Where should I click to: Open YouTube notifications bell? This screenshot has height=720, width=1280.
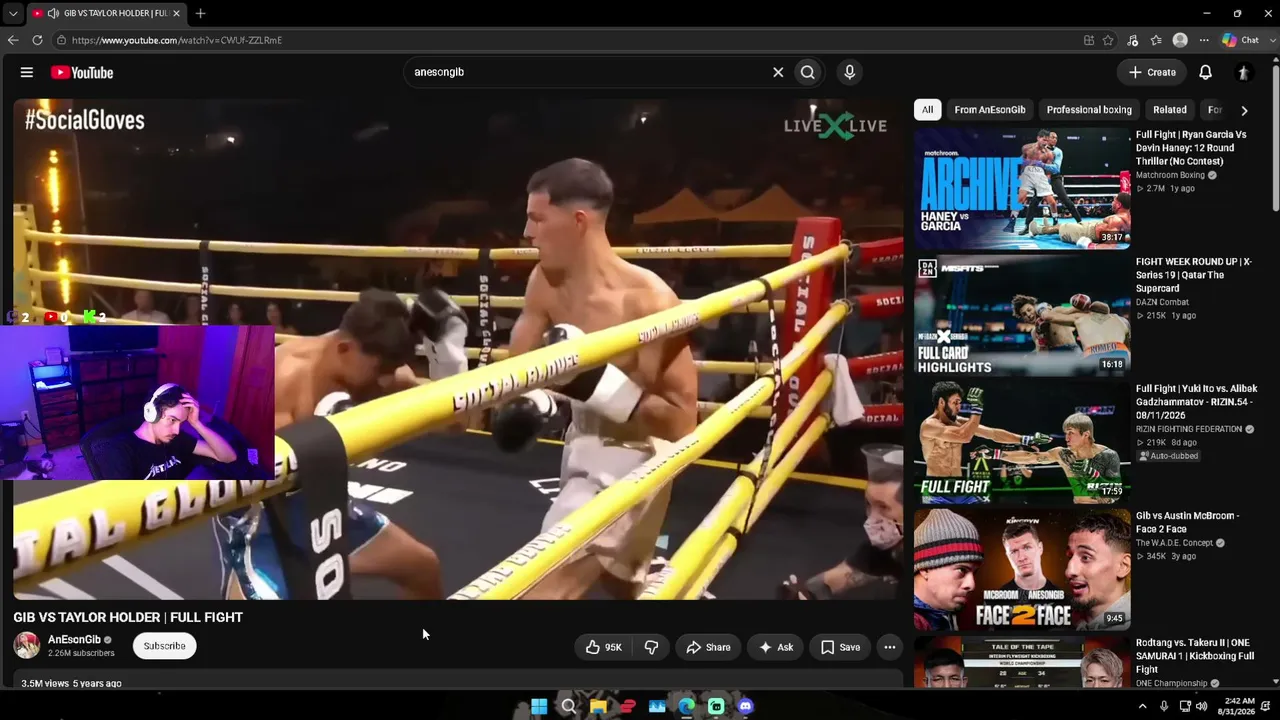1206,72
